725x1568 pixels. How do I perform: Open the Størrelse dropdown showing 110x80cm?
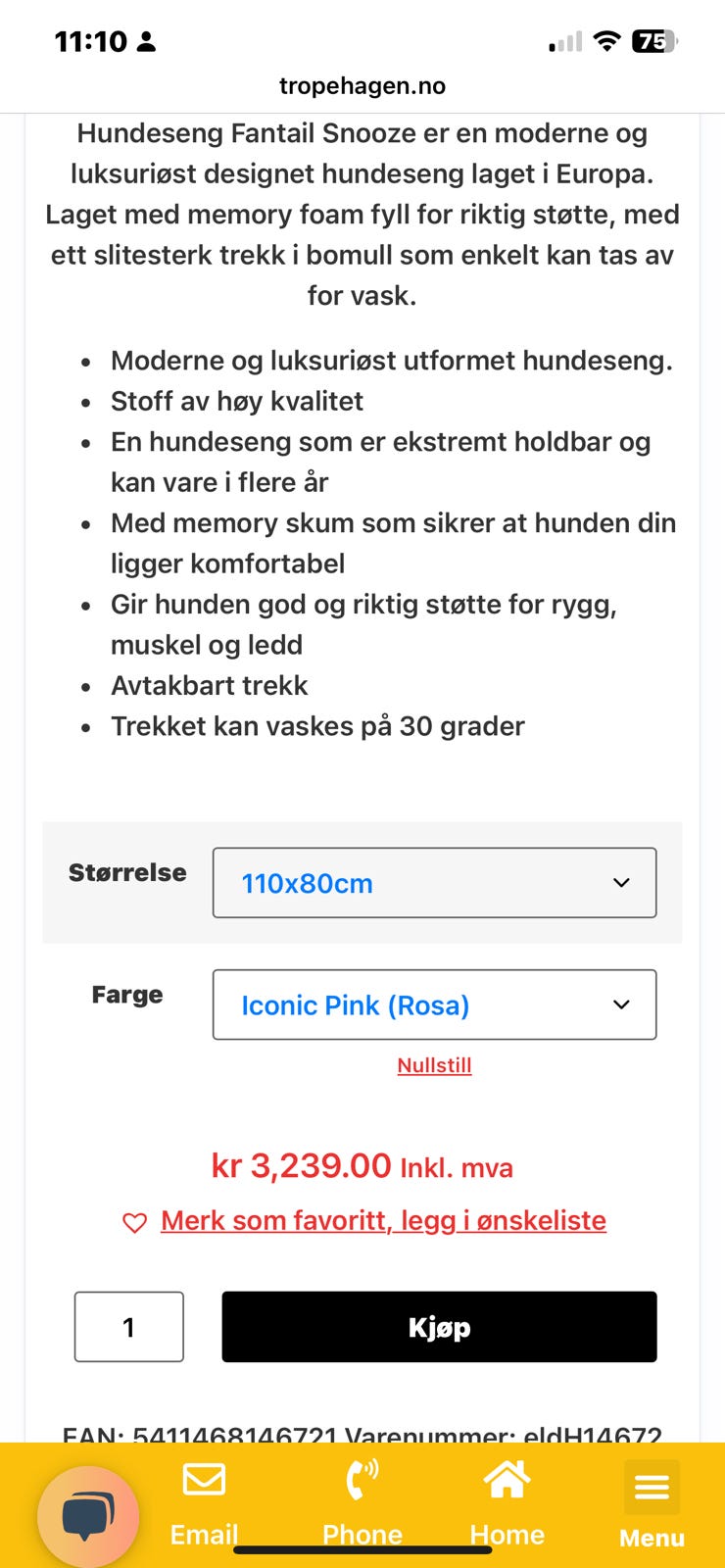[x=434, y=883]
